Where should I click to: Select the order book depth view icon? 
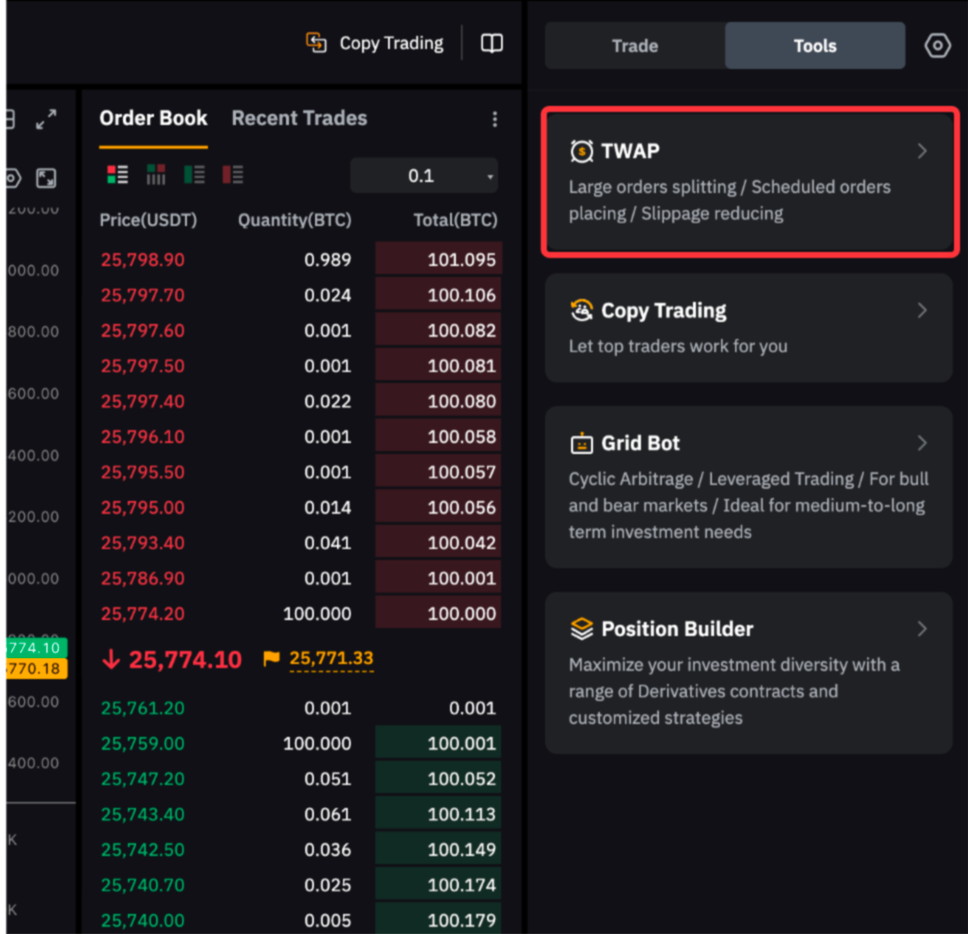pyautogui.click(x=156, y=175)
